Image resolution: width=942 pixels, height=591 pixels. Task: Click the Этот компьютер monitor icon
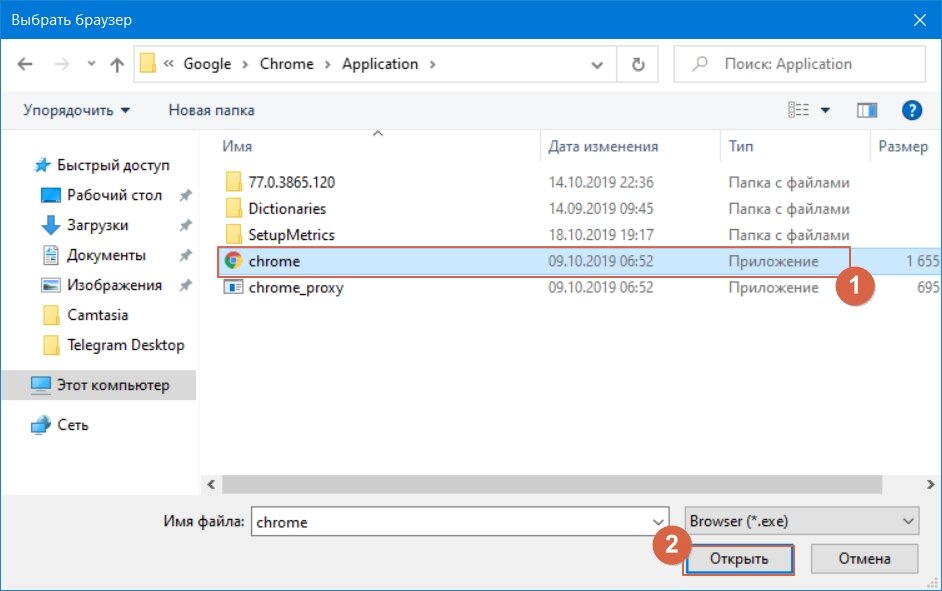(x=41, y=385)
